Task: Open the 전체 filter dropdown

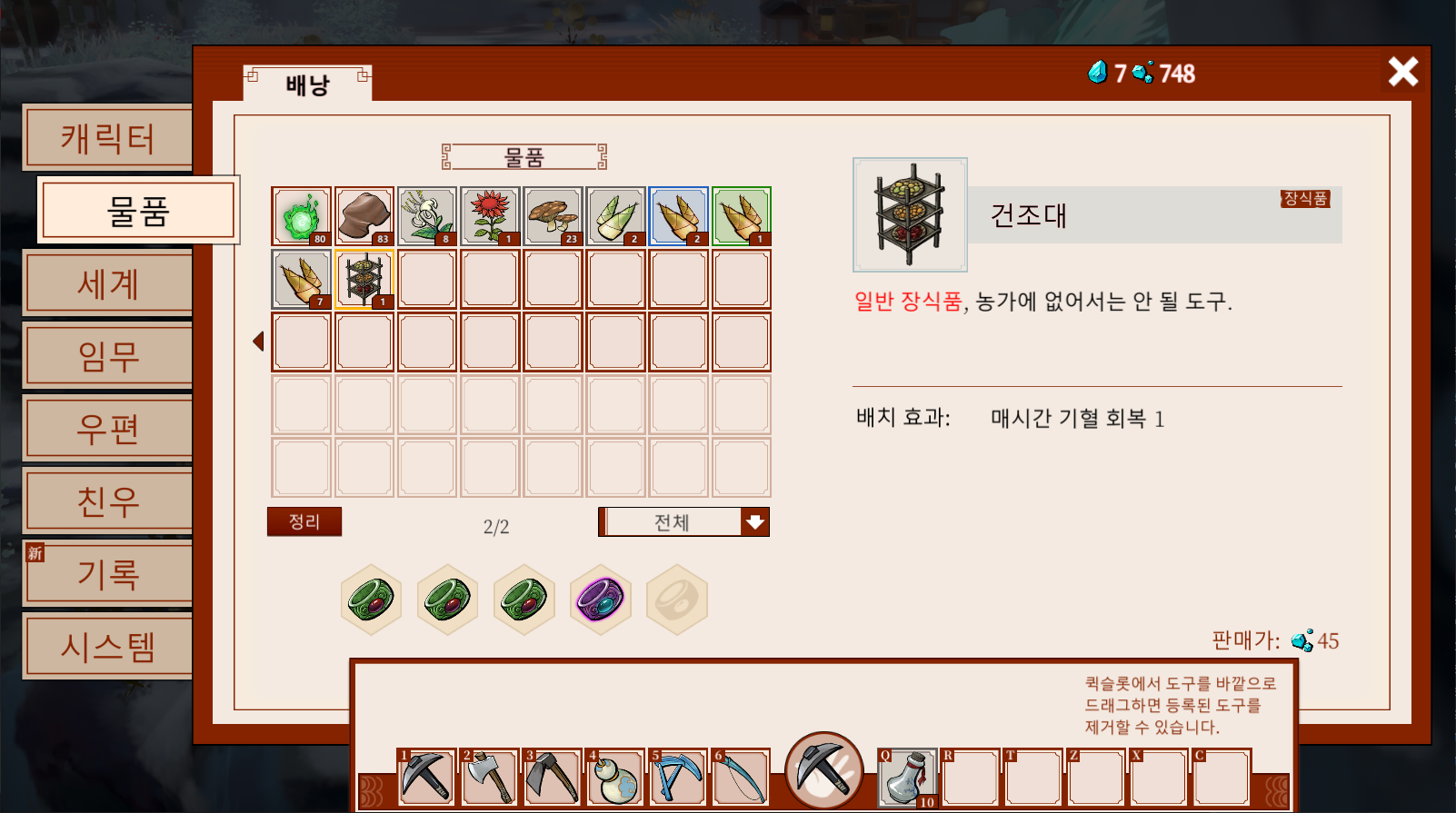Action: click(683, 522)
